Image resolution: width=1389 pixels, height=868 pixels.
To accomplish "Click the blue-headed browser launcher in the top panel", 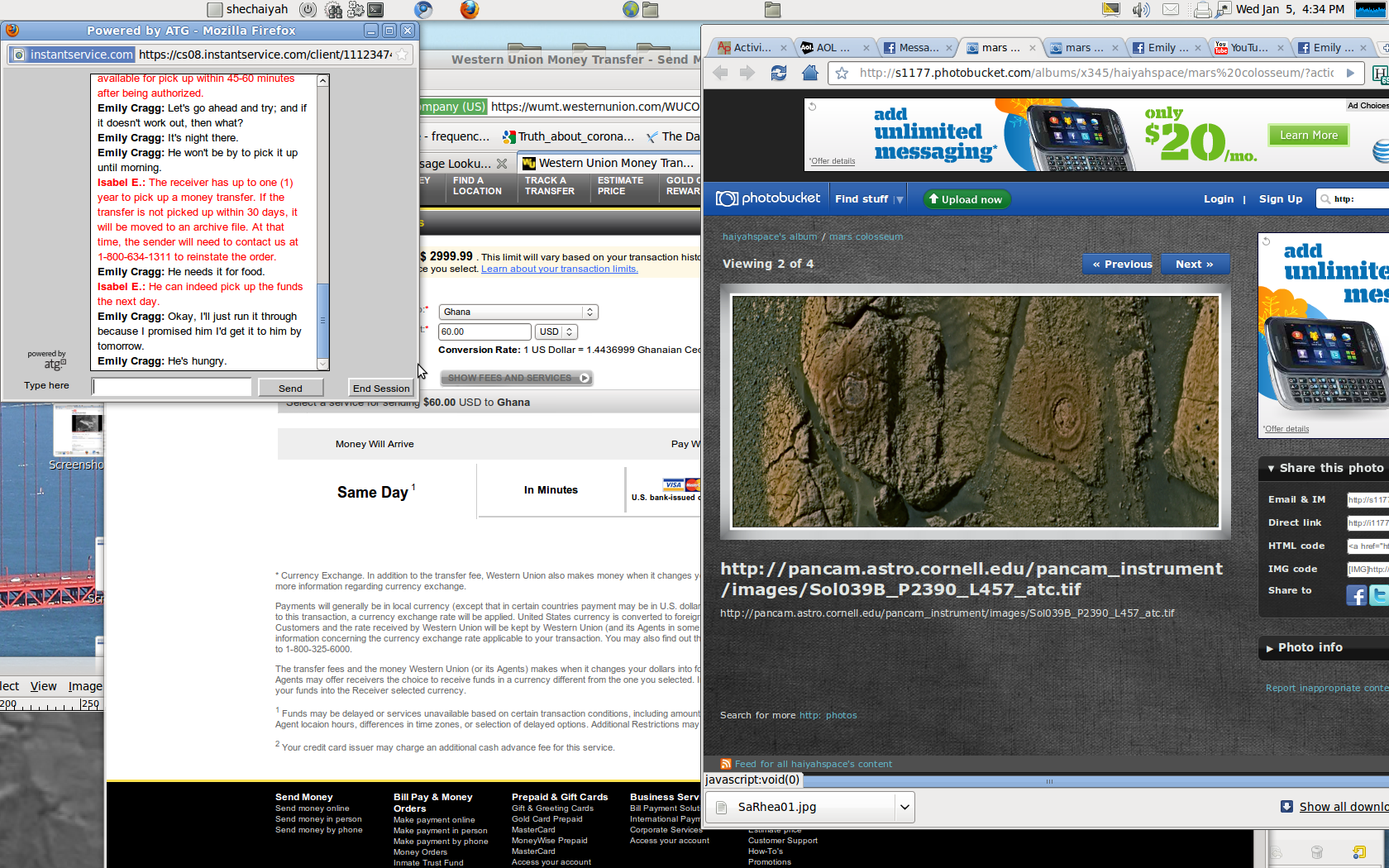I will tap(423, 10).
